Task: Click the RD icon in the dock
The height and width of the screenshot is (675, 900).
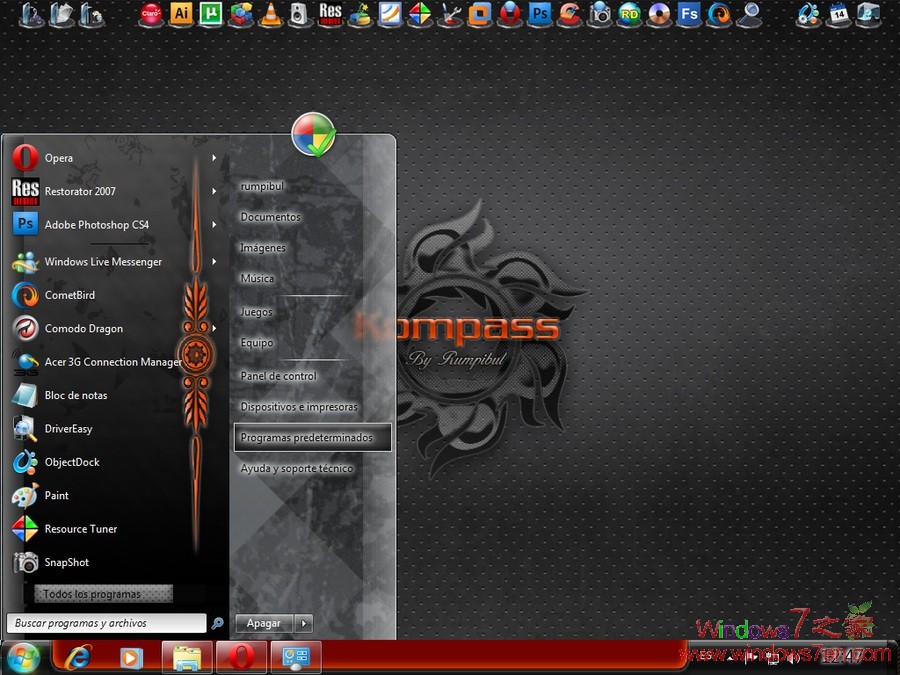Action: (630, 16)
